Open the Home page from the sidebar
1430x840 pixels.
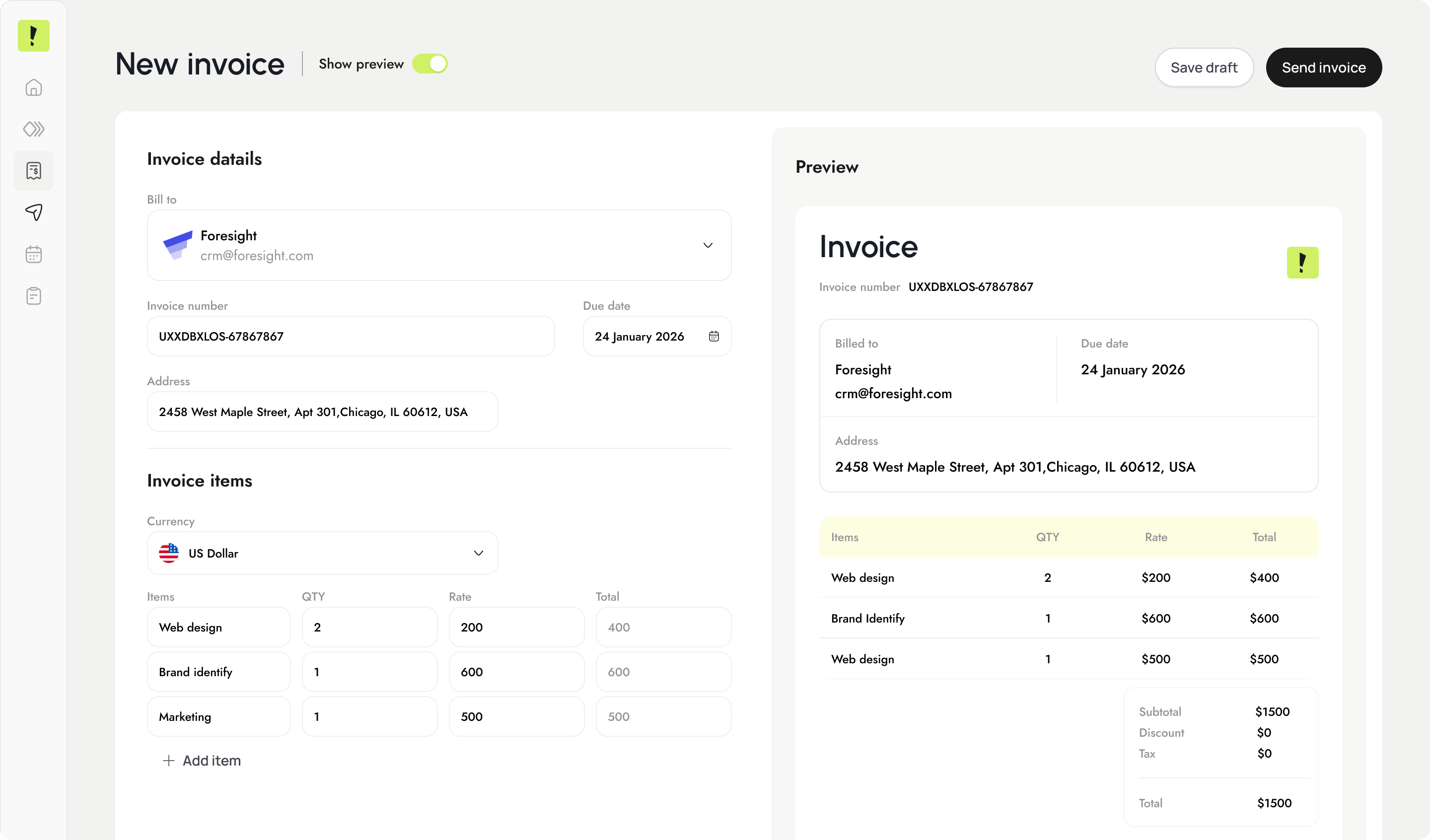[x=33, y=87]
